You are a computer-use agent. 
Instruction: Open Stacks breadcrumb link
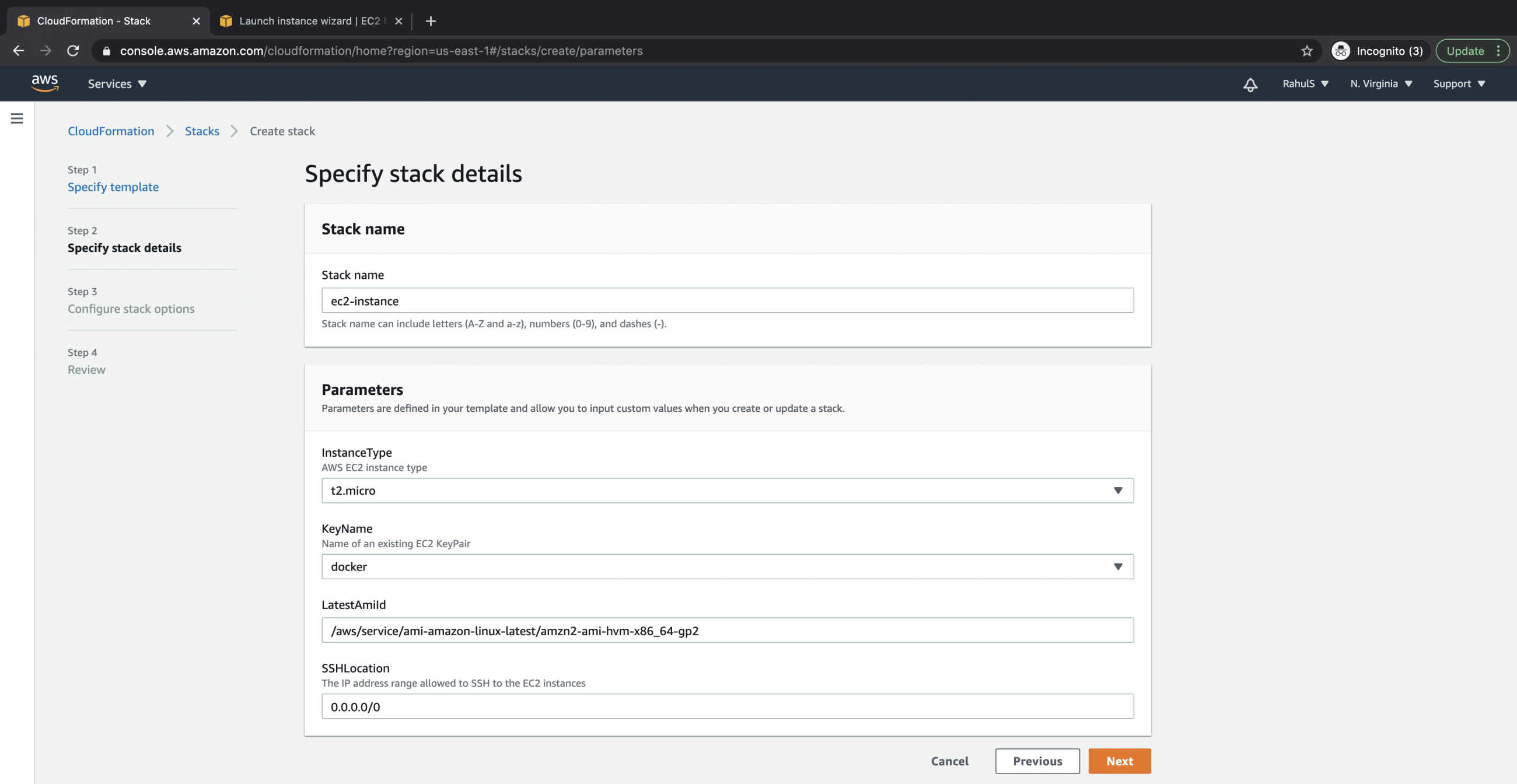click(202, 131)
